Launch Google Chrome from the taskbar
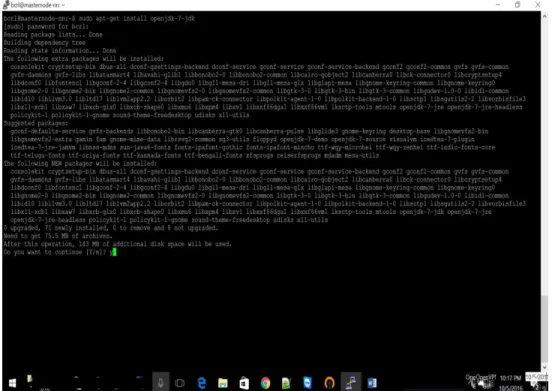Viewport: 552px width, 391px height. pyautogui.click(x=265, y=383)
